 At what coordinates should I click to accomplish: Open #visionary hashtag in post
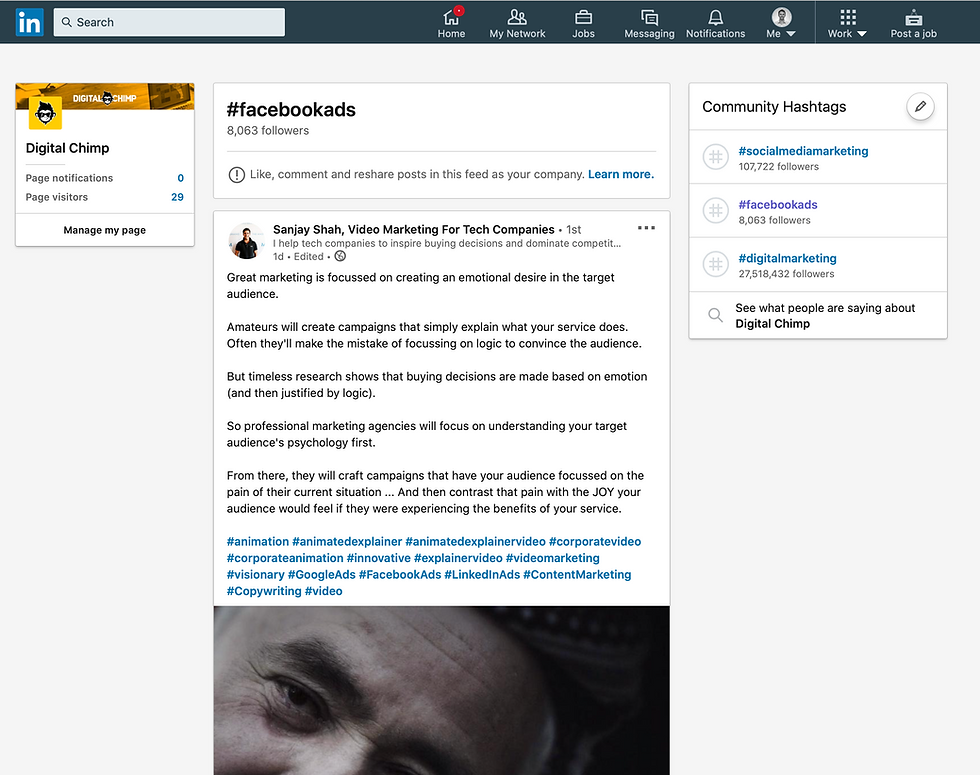[256, 574]
